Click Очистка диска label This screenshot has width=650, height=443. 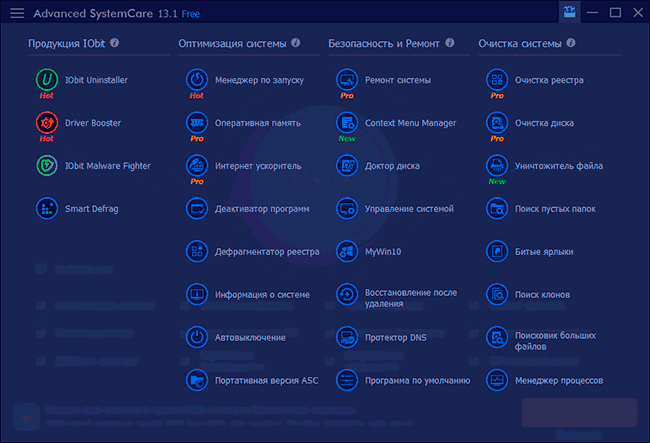(544, 123)
